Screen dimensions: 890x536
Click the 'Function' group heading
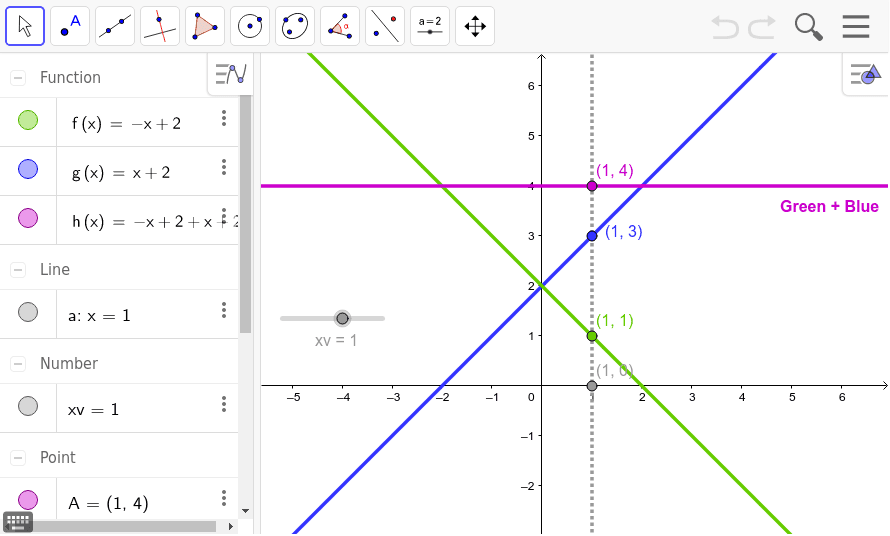click(x=70, y=77)
